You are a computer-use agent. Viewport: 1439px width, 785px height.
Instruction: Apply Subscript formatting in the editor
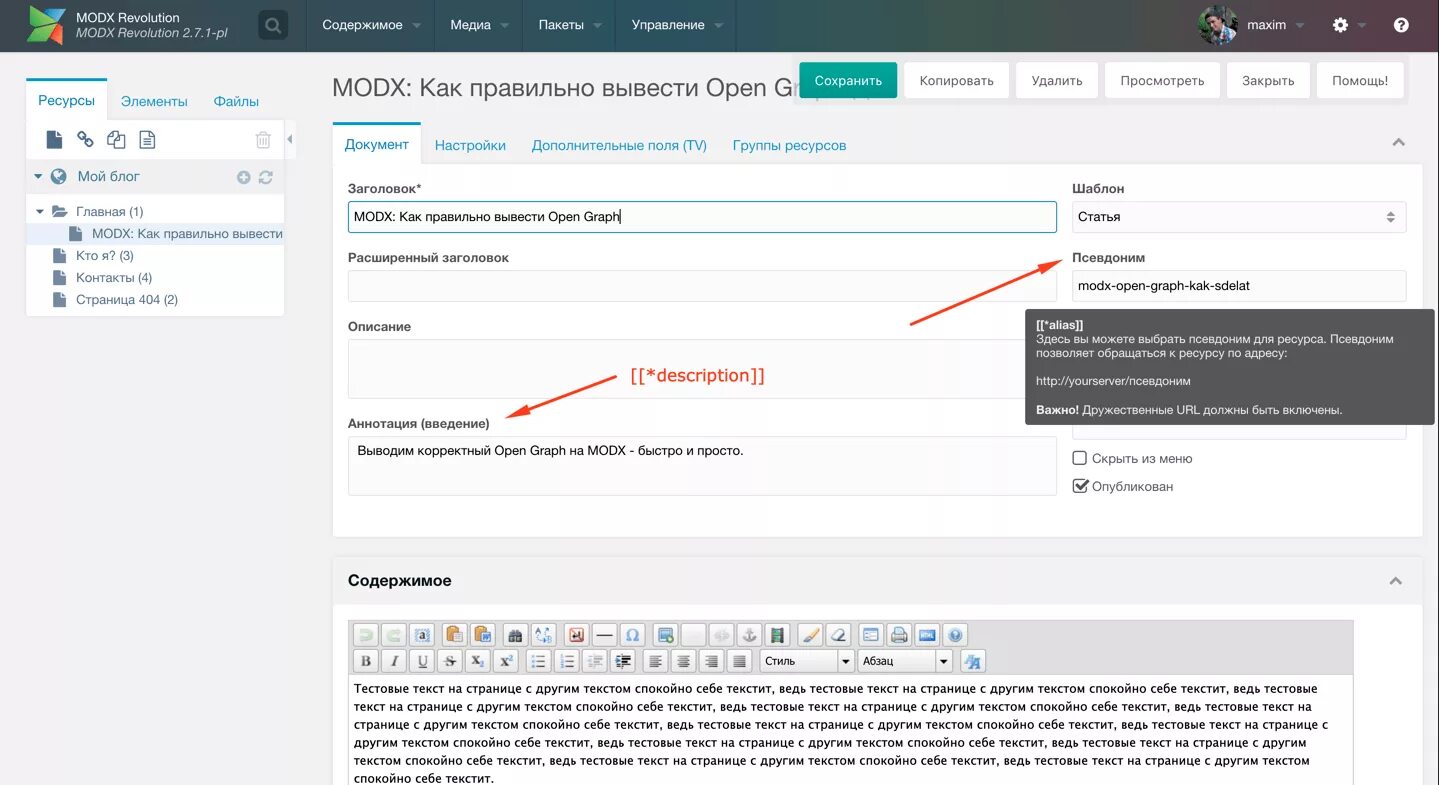pyautogui.click(x=478, y=661)
